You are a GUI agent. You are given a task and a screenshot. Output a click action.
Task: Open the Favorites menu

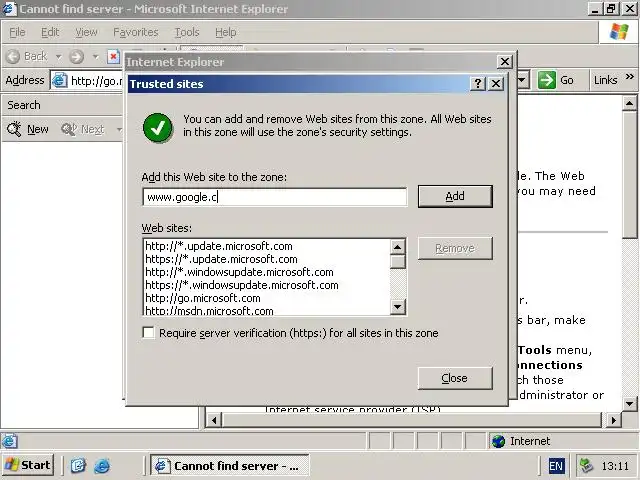coord(136,32)
